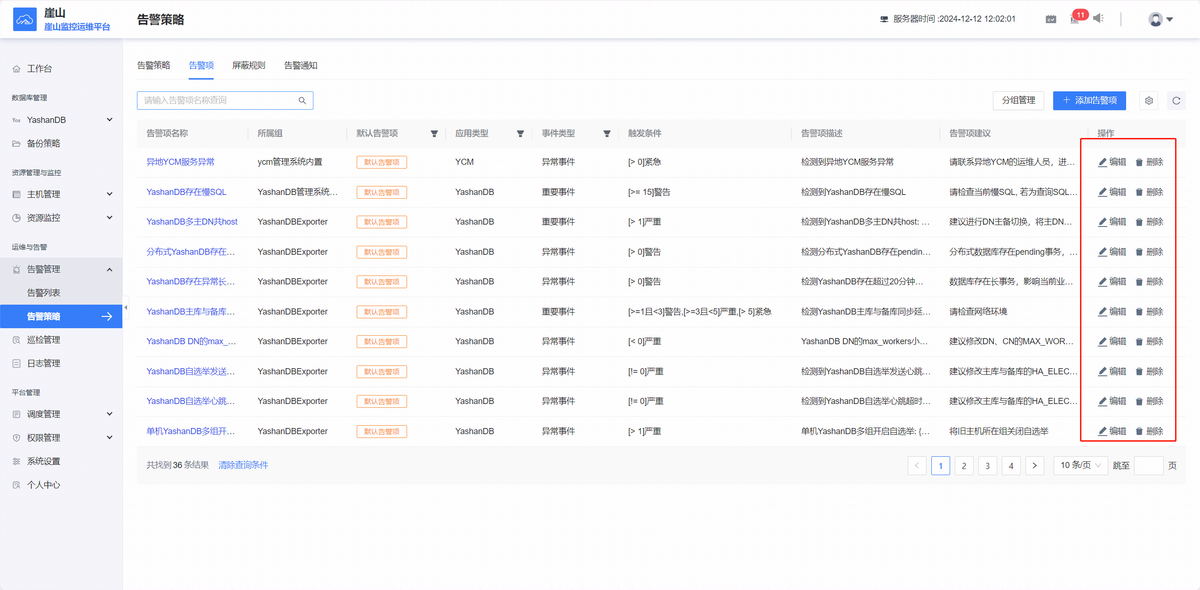Click the 添加告警项 button
This screenshot has width=1200, height=590.
coord(1089,100)
